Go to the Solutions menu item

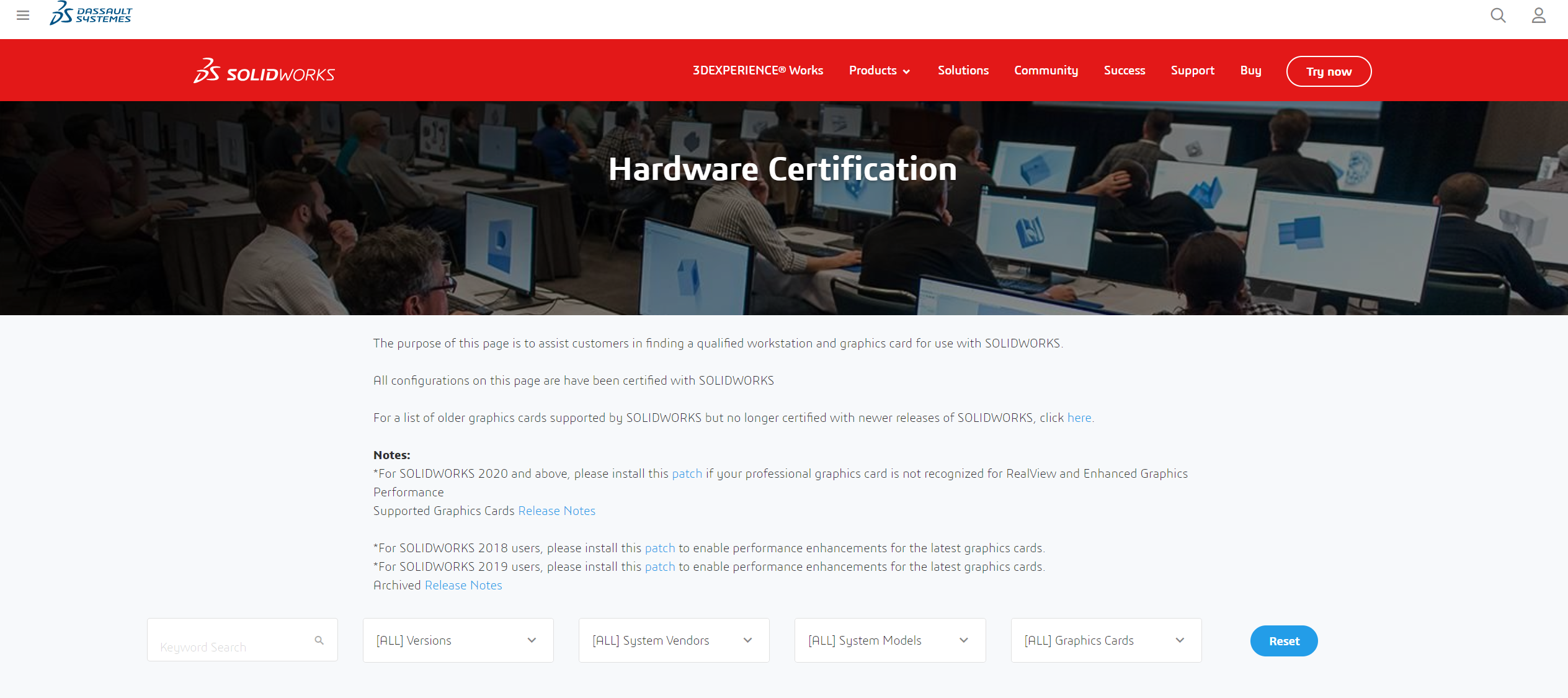pyautogui.click(x=963, y=71)
